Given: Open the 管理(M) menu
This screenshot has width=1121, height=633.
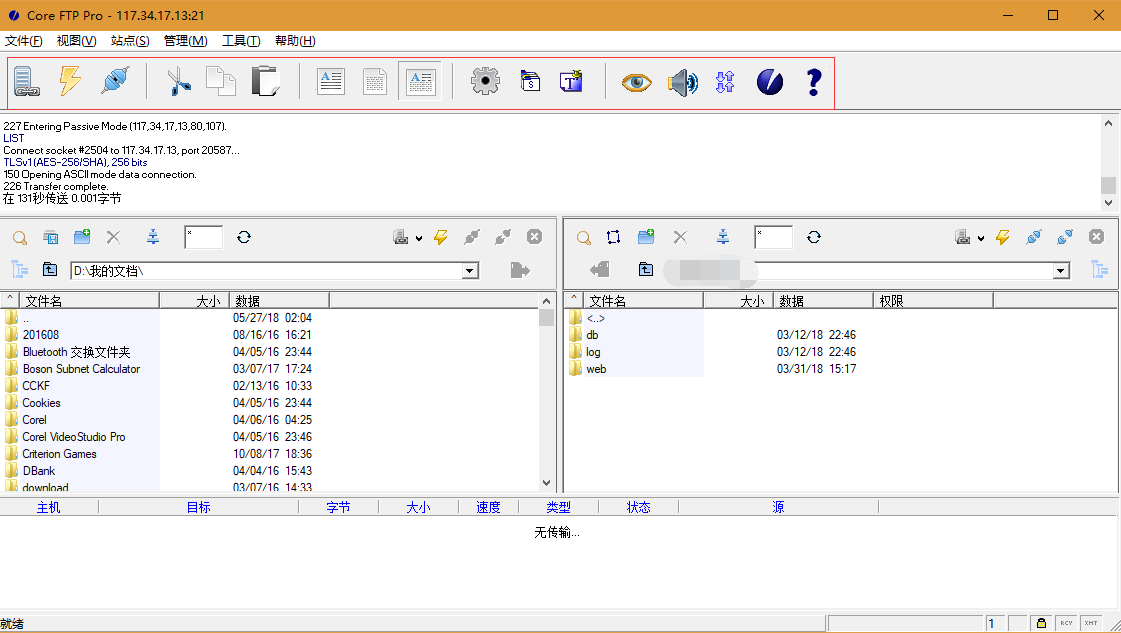Looking at the screenshot, I should click(x=185, y=41).
